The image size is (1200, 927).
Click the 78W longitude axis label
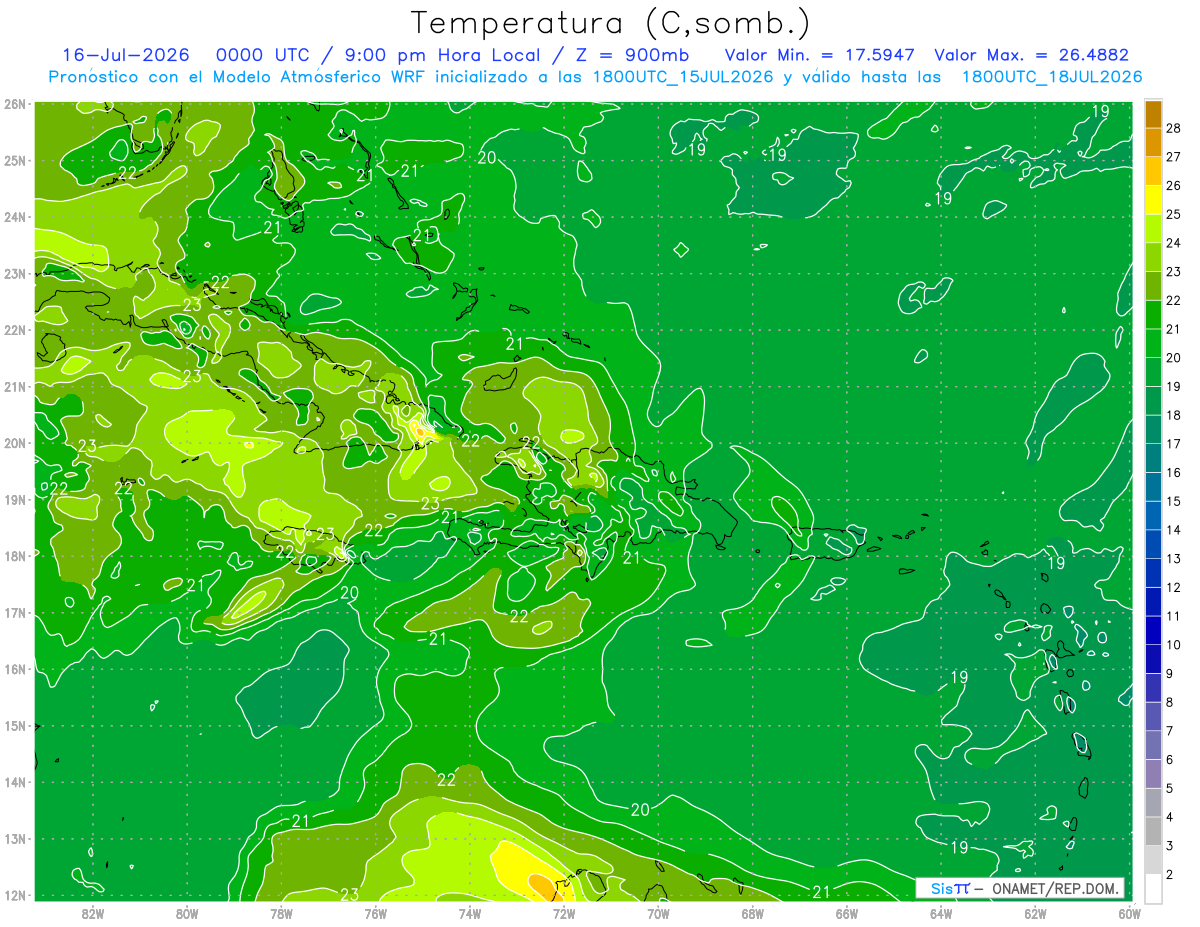pyautogui.click(x=281, y=912)
